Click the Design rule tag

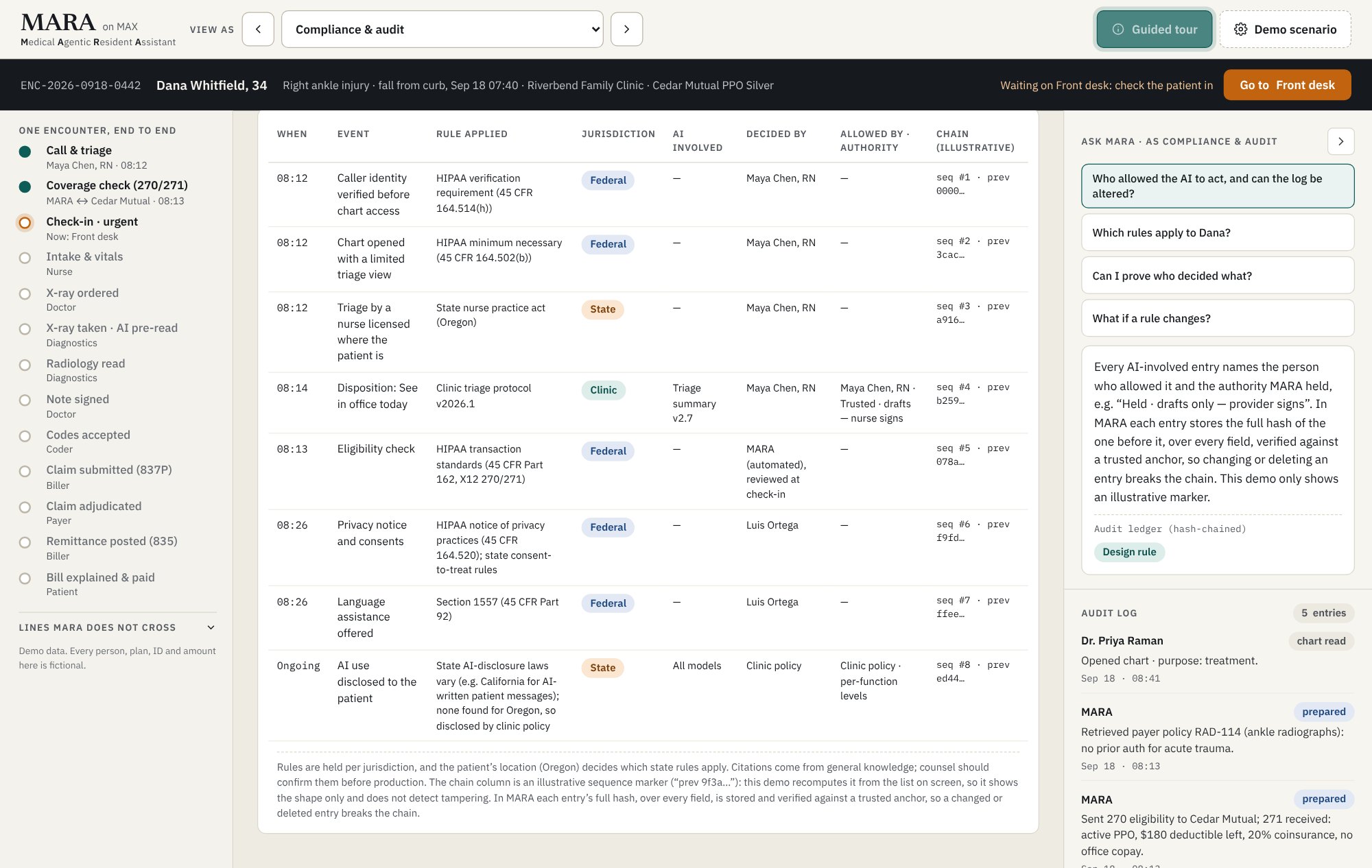pos(1129,552)
